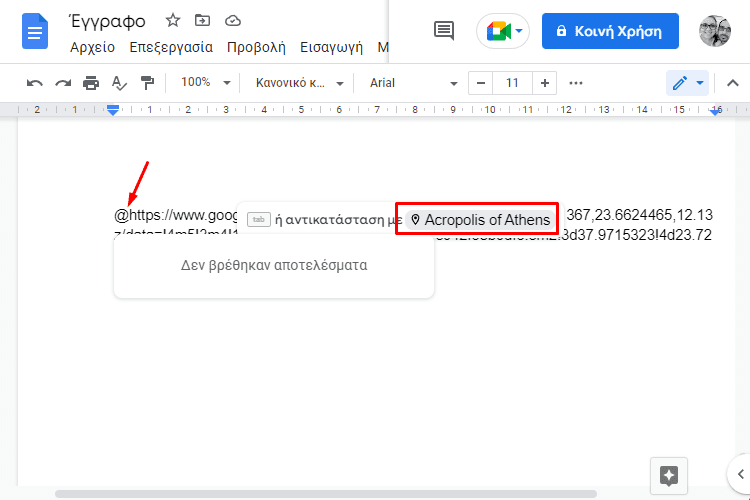Undo the last action

pos(34,83)
